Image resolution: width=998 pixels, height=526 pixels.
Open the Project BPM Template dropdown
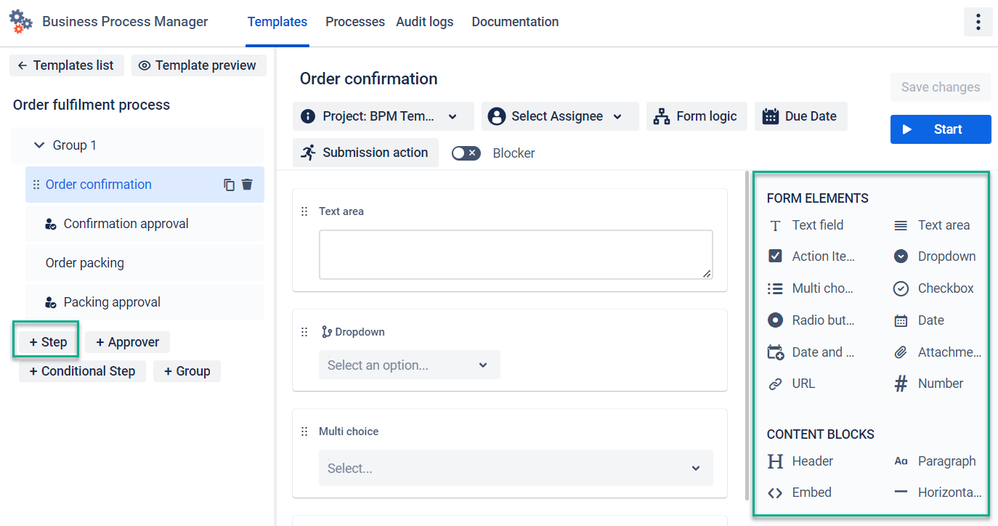[383, 116]
